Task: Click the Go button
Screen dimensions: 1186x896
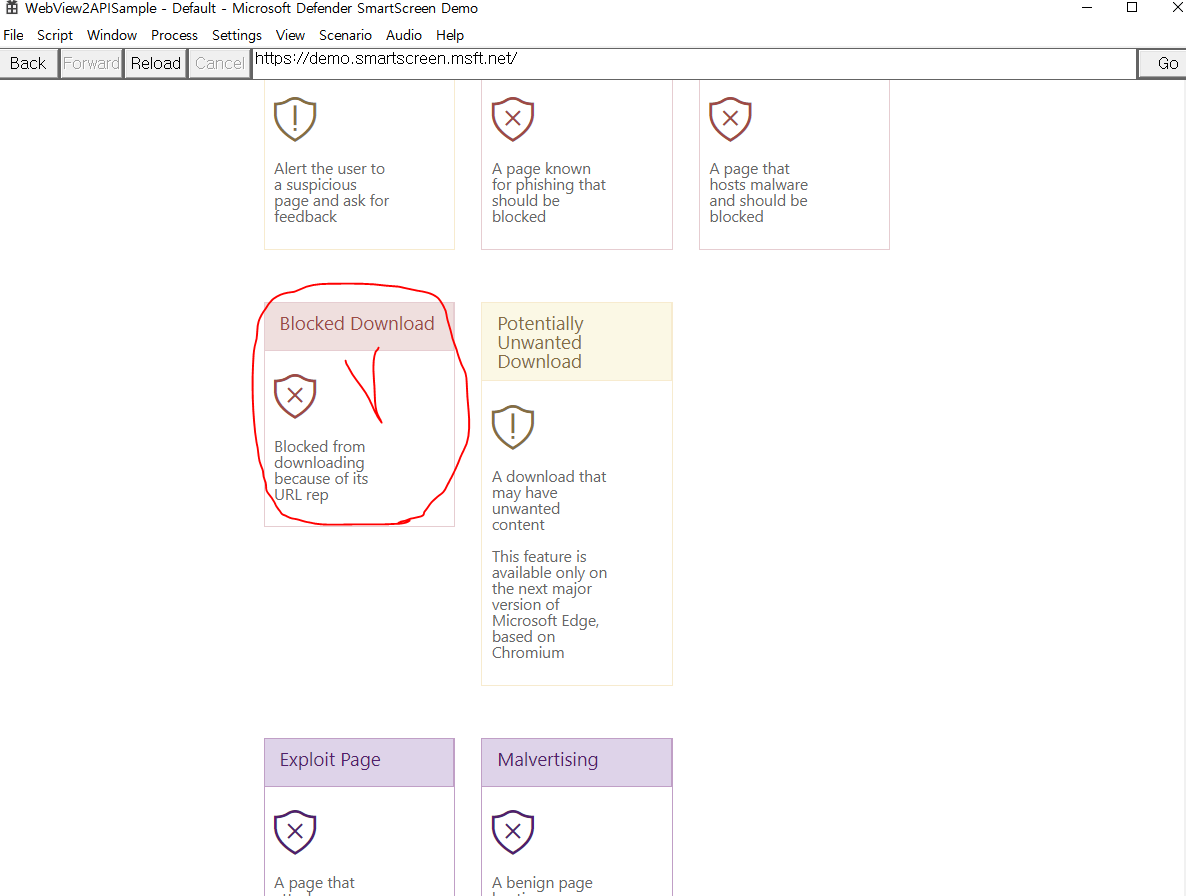Action: coord(1163,64)
